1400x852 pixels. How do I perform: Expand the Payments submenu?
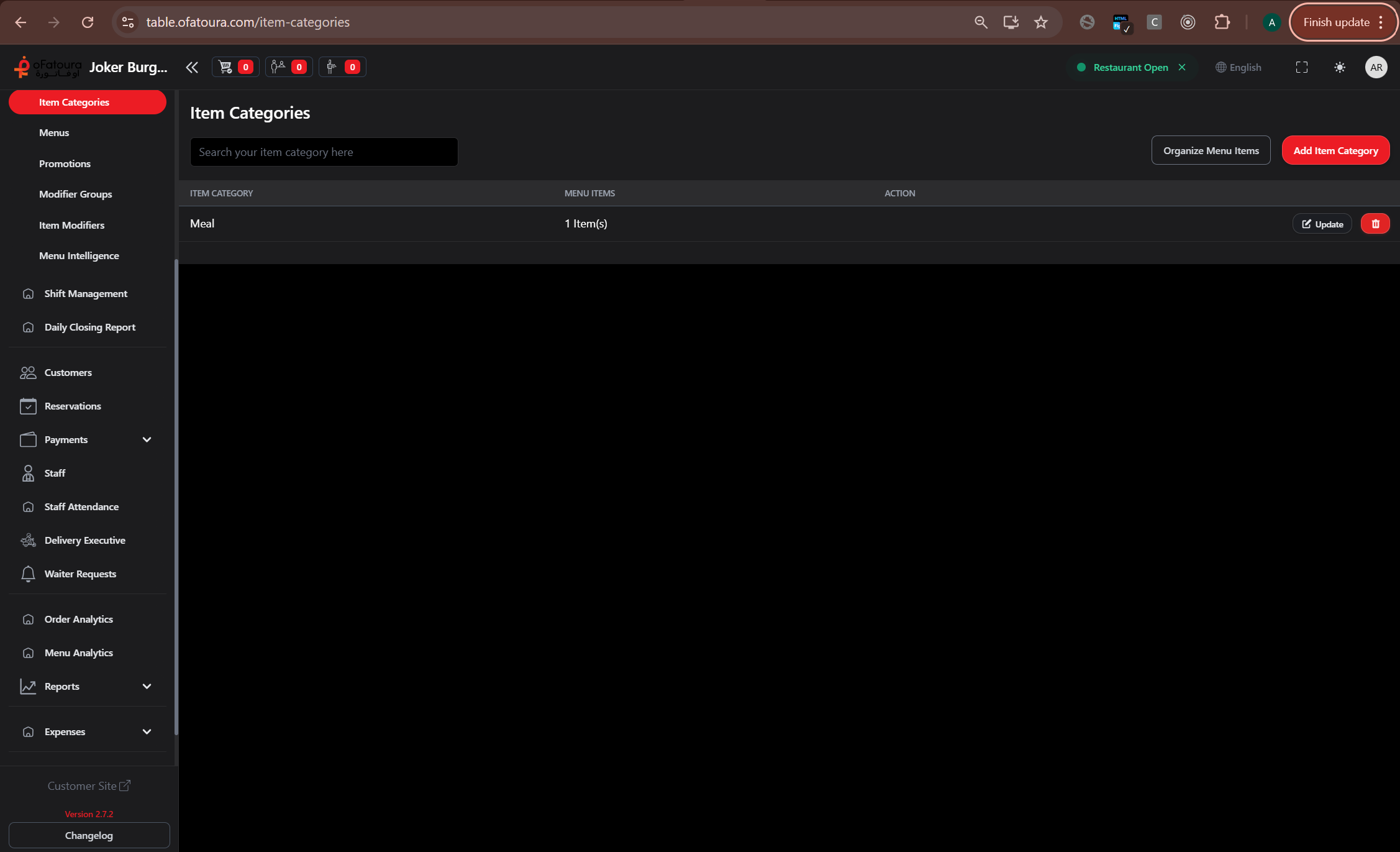point(147,439)
